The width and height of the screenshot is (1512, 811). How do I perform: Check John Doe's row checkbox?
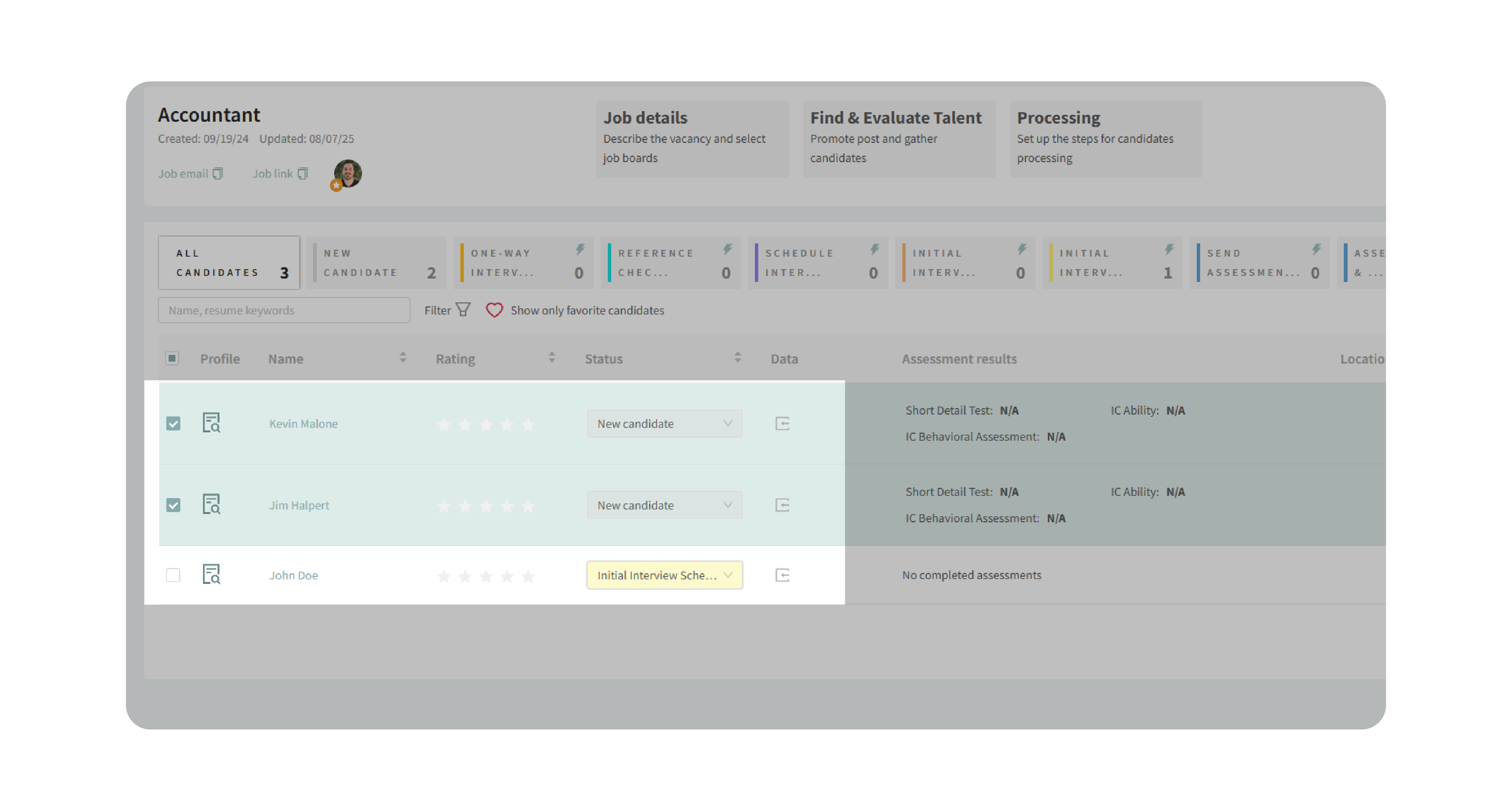[x=173, y=575]
